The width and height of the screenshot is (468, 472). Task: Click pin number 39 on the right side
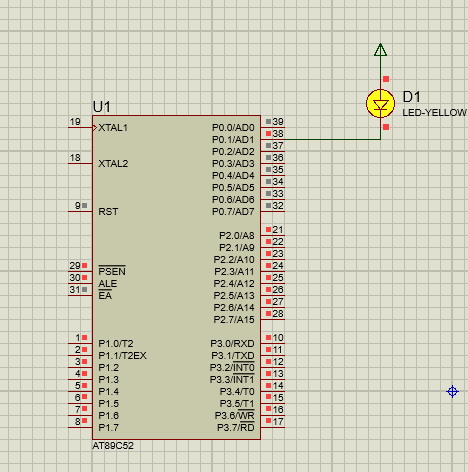(x=278, y=122)
